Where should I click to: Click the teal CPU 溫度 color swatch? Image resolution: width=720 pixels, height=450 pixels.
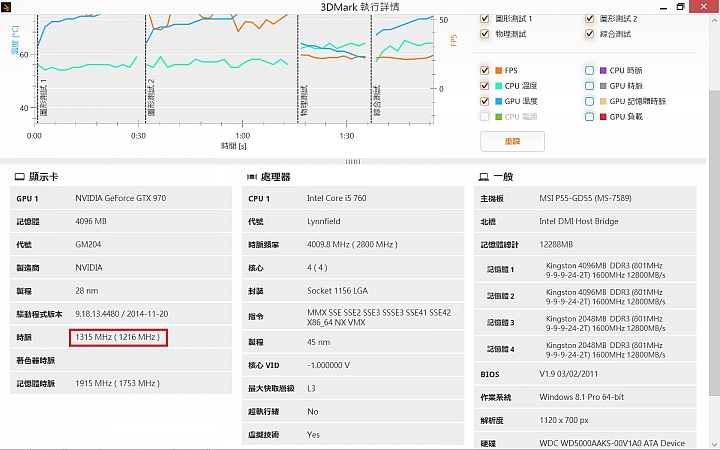(499, 86)
